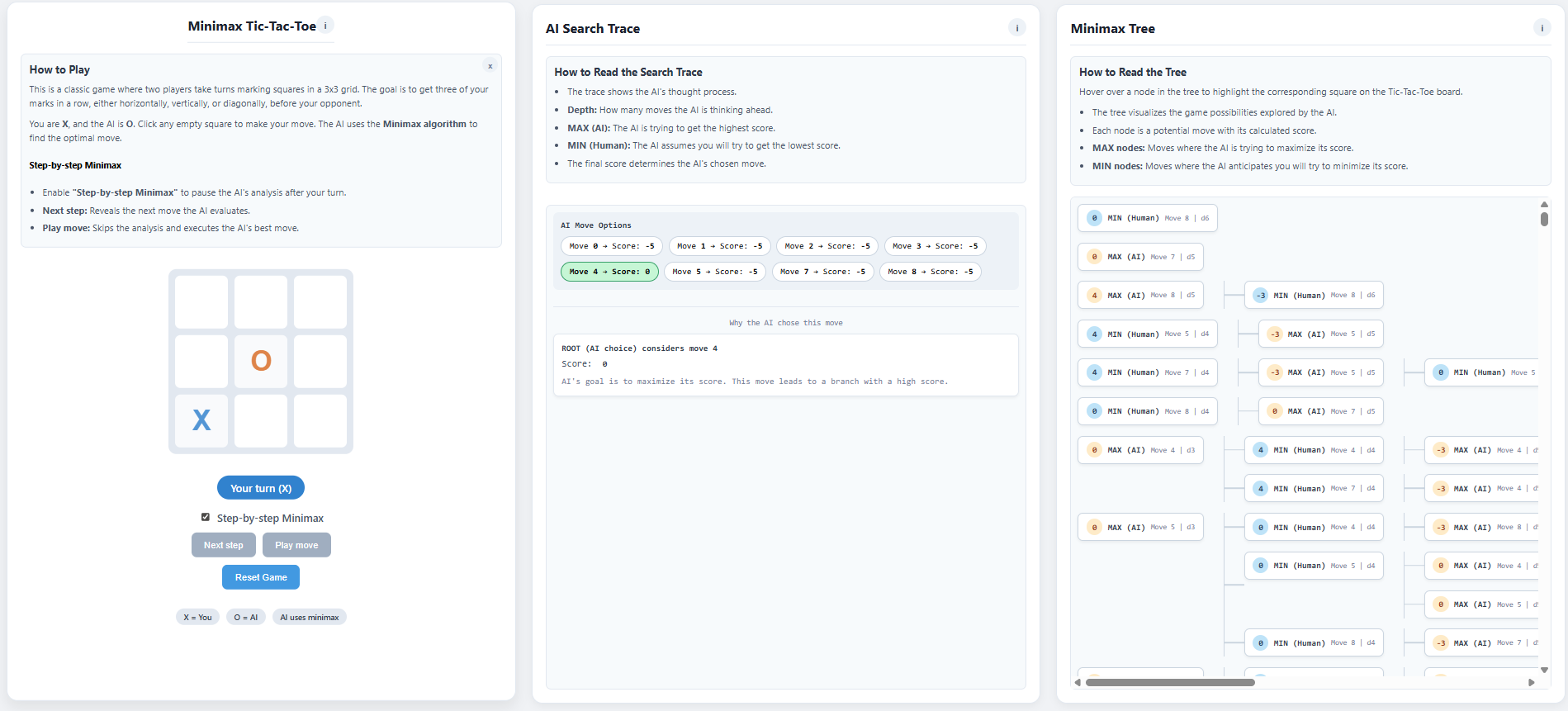Select tree node MIN (Human) Move 8 d6 scored -3
The height and width of the screenshot is (711, 1568).
[1314, 295]
